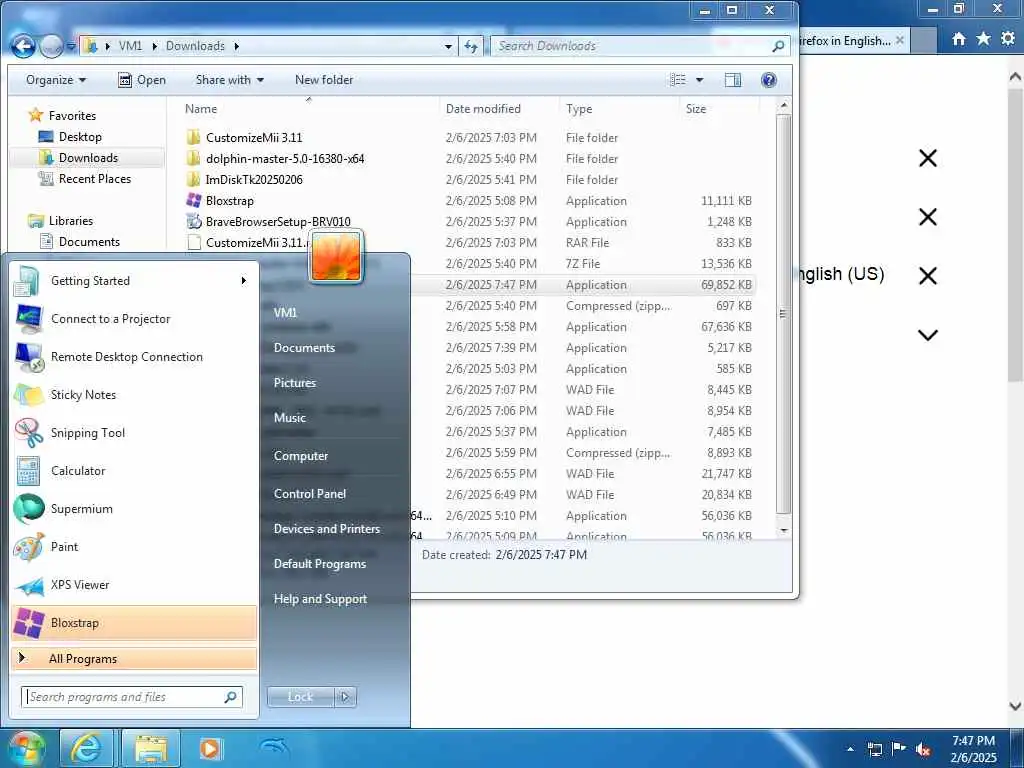Click the refresh button beside the address bar
The height and width of the screenshot is (768, 1024).
[x=471, y=46]
